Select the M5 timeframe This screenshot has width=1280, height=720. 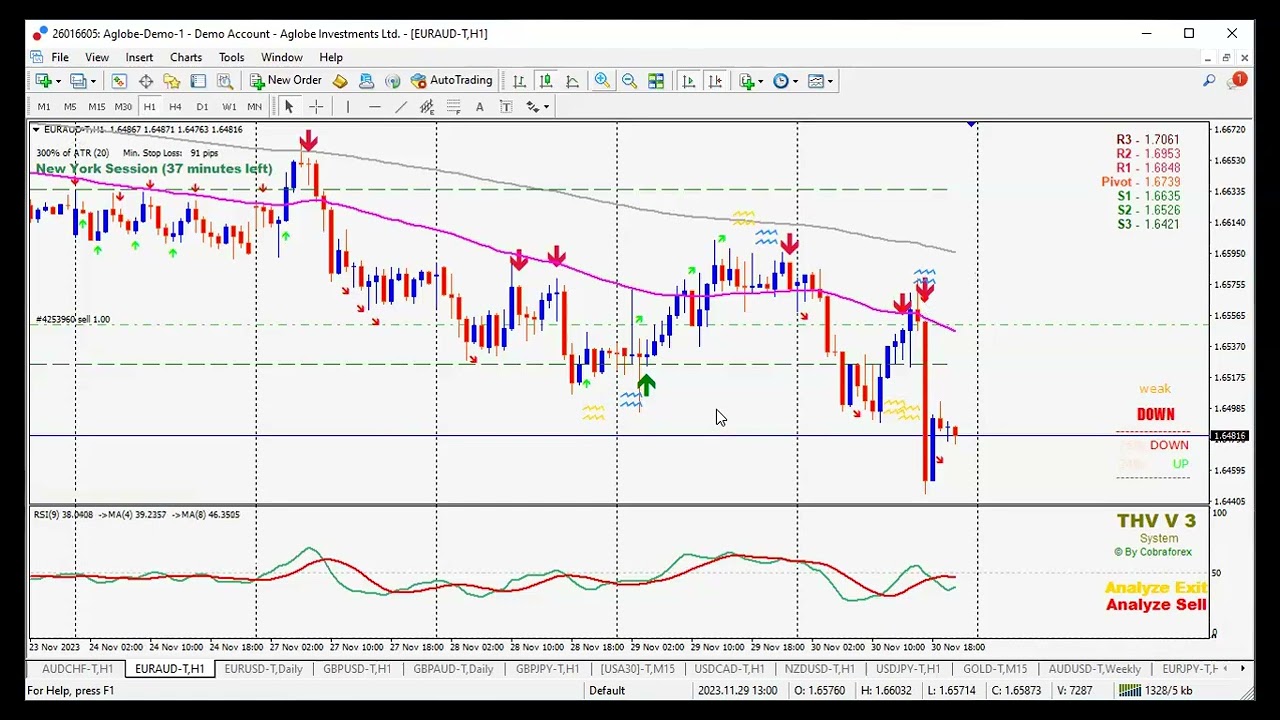(x=70, y=107)
